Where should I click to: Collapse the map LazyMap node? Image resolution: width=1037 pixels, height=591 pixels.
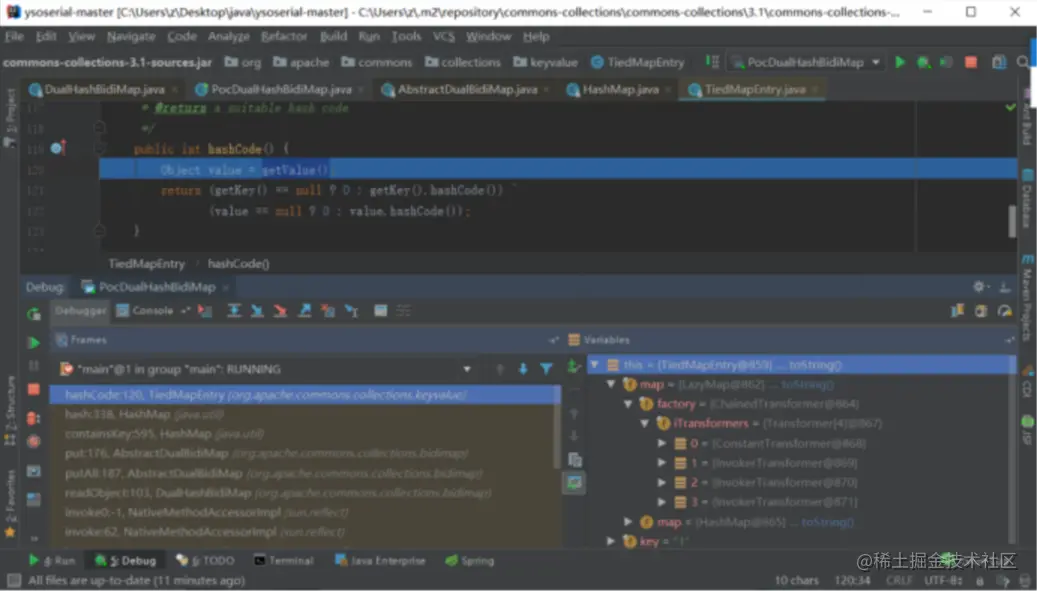tap(610, 384)
